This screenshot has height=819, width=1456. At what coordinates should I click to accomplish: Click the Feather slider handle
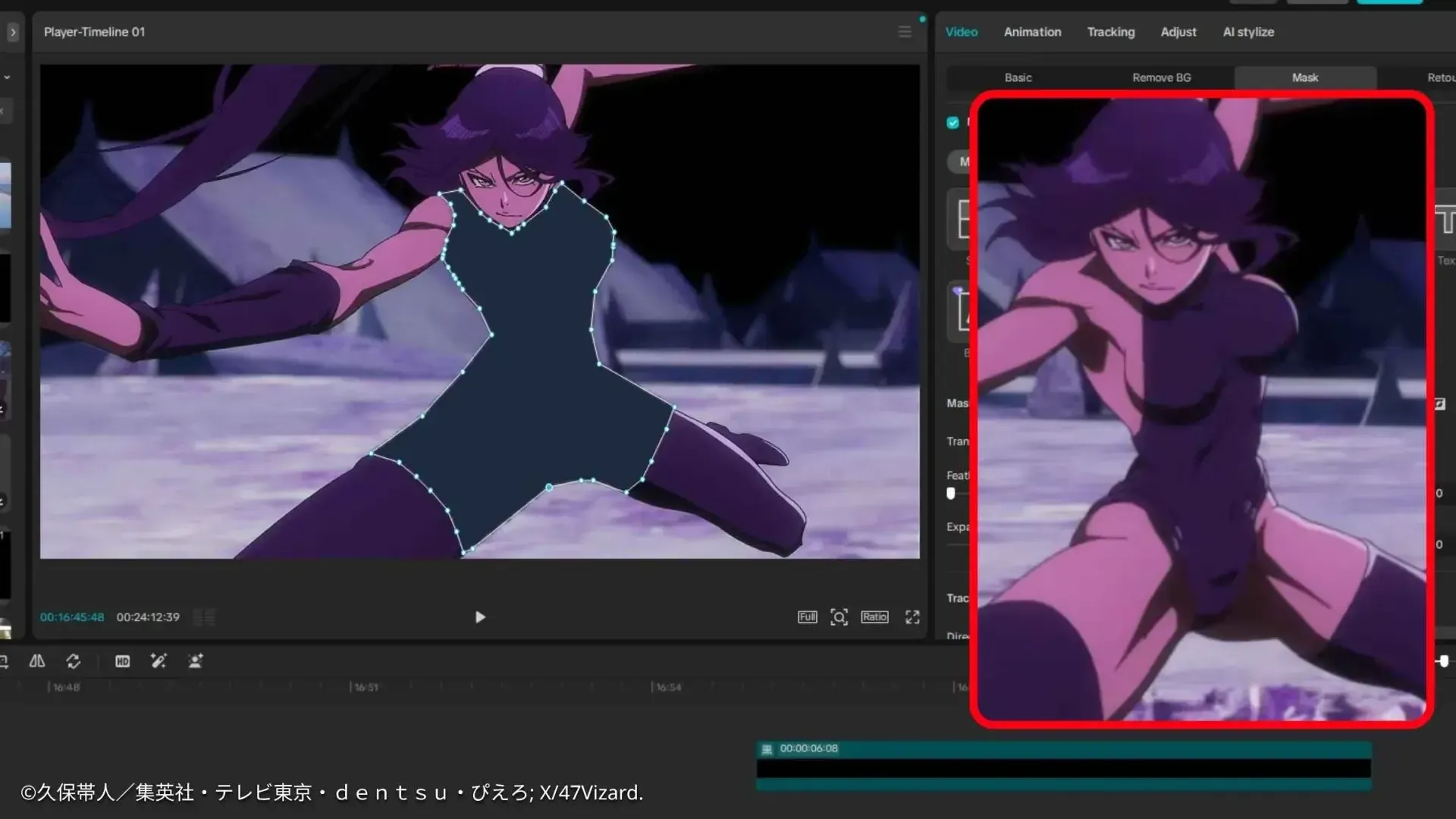point(951,493)
